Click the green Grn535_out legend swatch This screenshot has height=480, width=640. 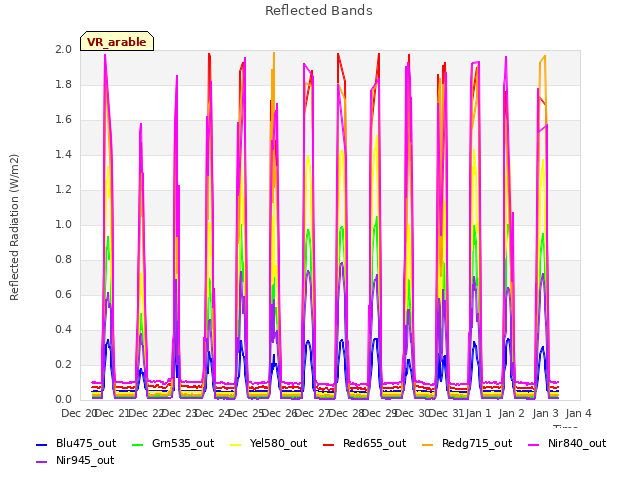point(138,444)
